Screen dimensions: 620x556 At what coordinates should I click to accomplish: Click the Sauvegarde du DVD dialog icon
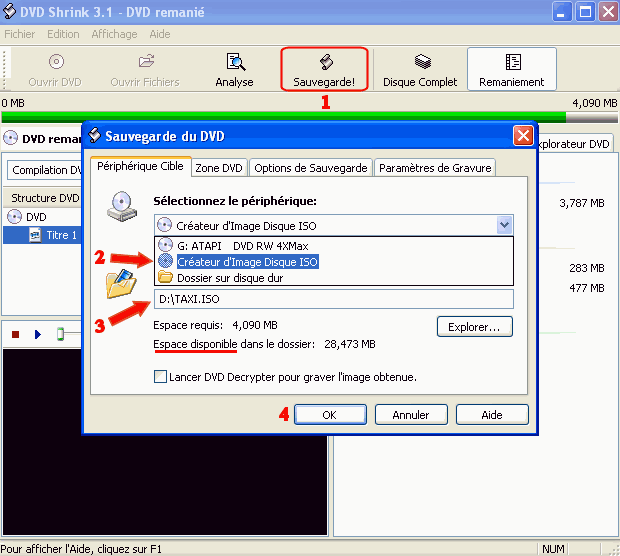coord(95,136)
